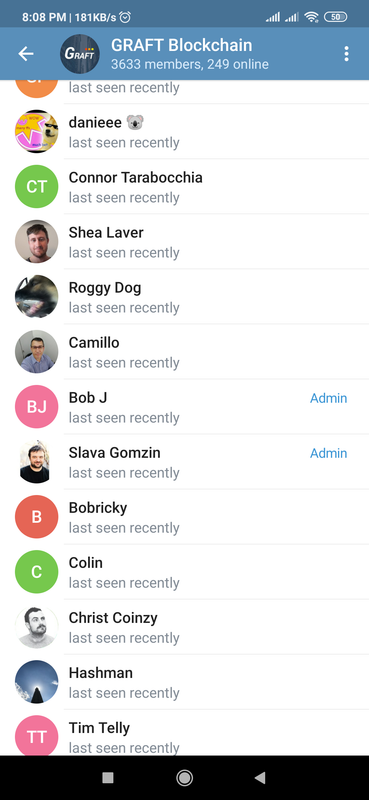Tap Admin label next to Bob J
The height and width of the screenshot is (800, 369).
329,398
